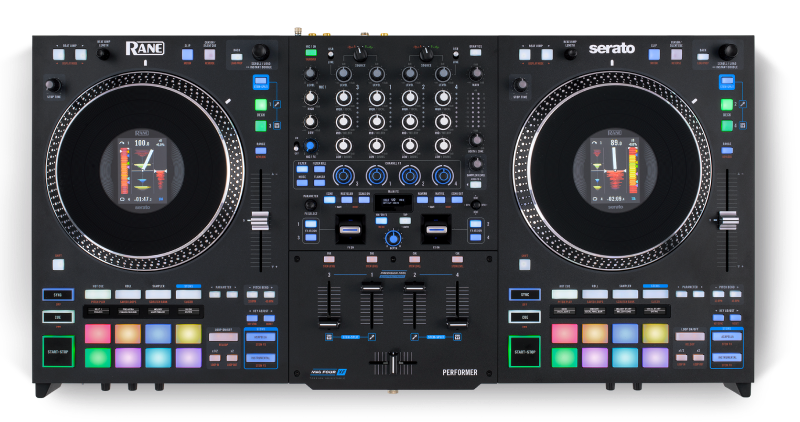
Task: Hit the left deck CUE button
Action: 58,316
